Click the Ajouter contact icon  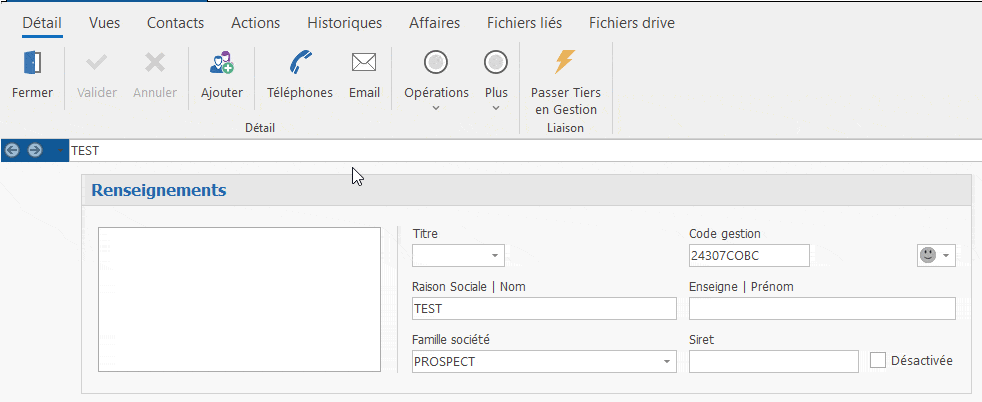click(x=221, y=63)
